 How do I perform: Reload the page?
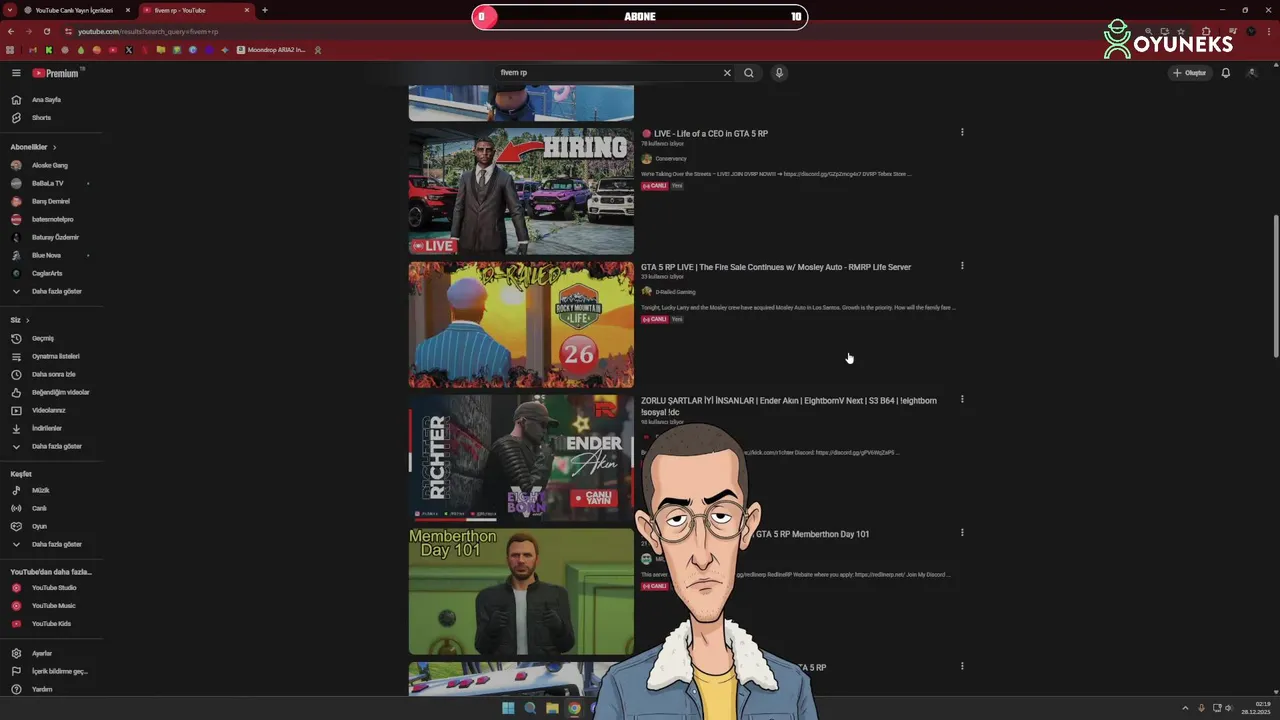(46, 31)
